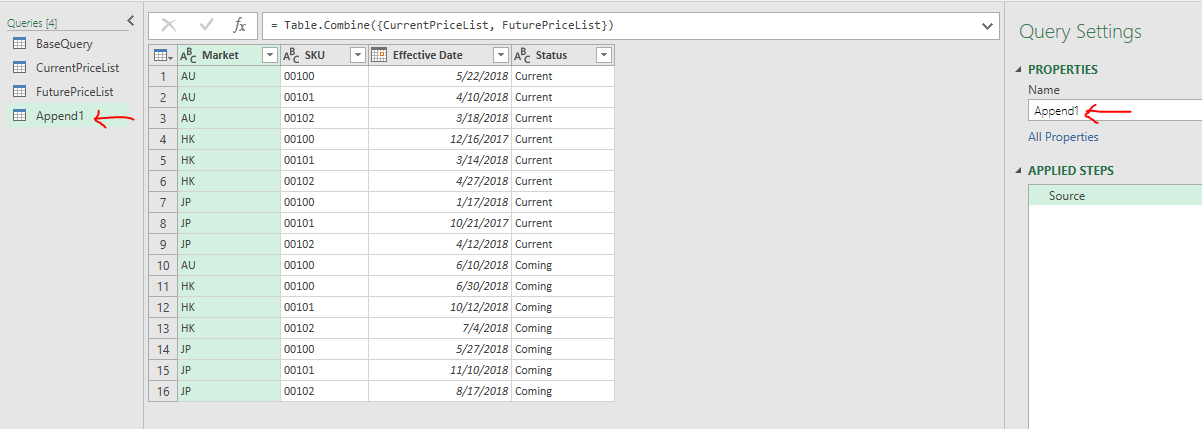
Task: Click the cancel (X) formula icon
Action: (x=169, y=25)
